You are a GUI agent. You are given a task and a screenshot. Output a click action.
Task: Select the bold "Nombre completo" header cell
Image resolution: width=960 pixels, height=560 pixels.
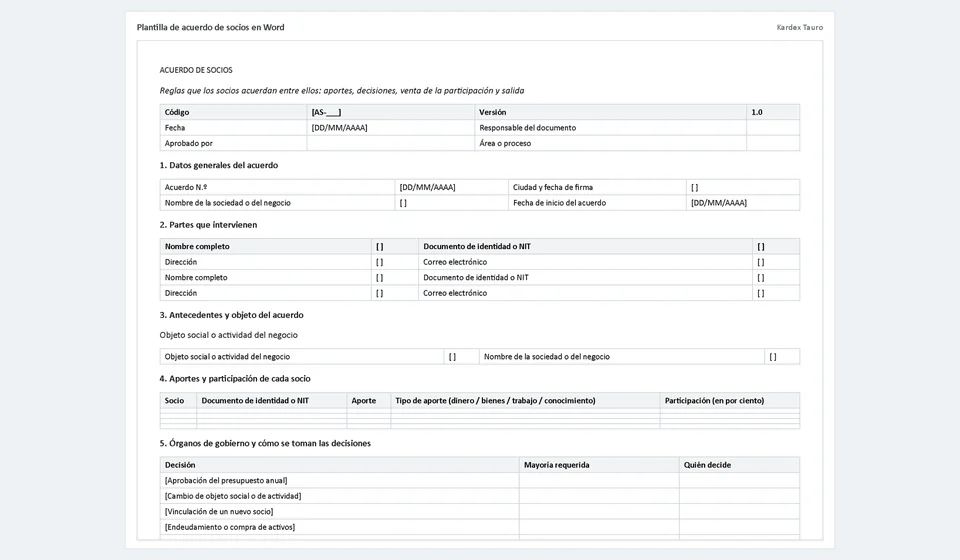pyautogui.click(x=265, y=247)
